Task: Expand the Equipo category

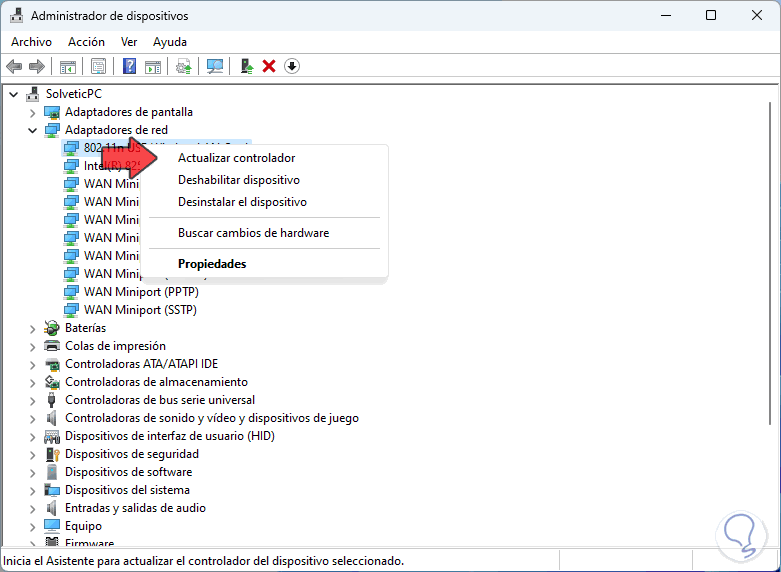Action: point(32,527)
